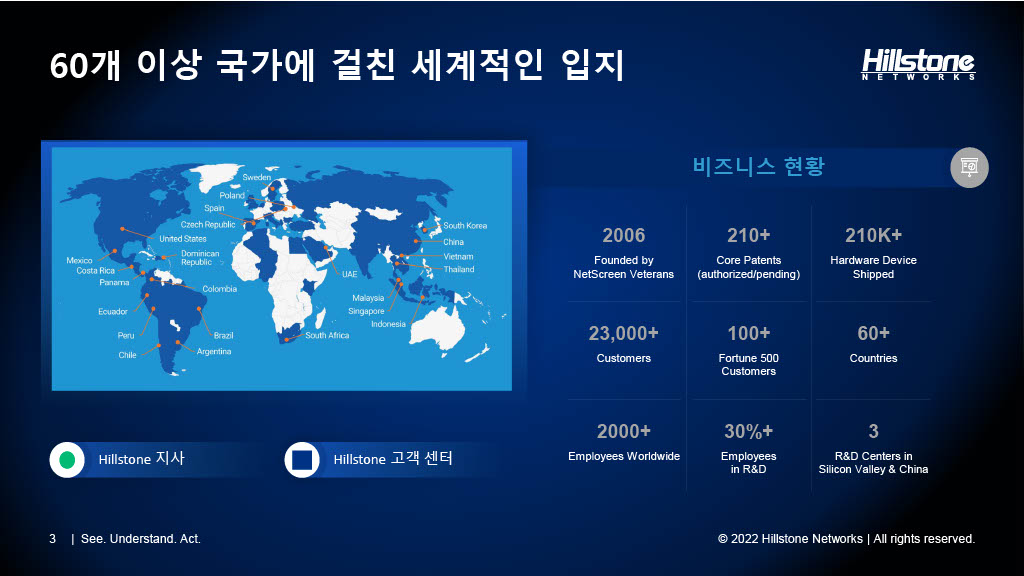Click the Thailand map label
The image size is (1024, 576).
[459, 269]
